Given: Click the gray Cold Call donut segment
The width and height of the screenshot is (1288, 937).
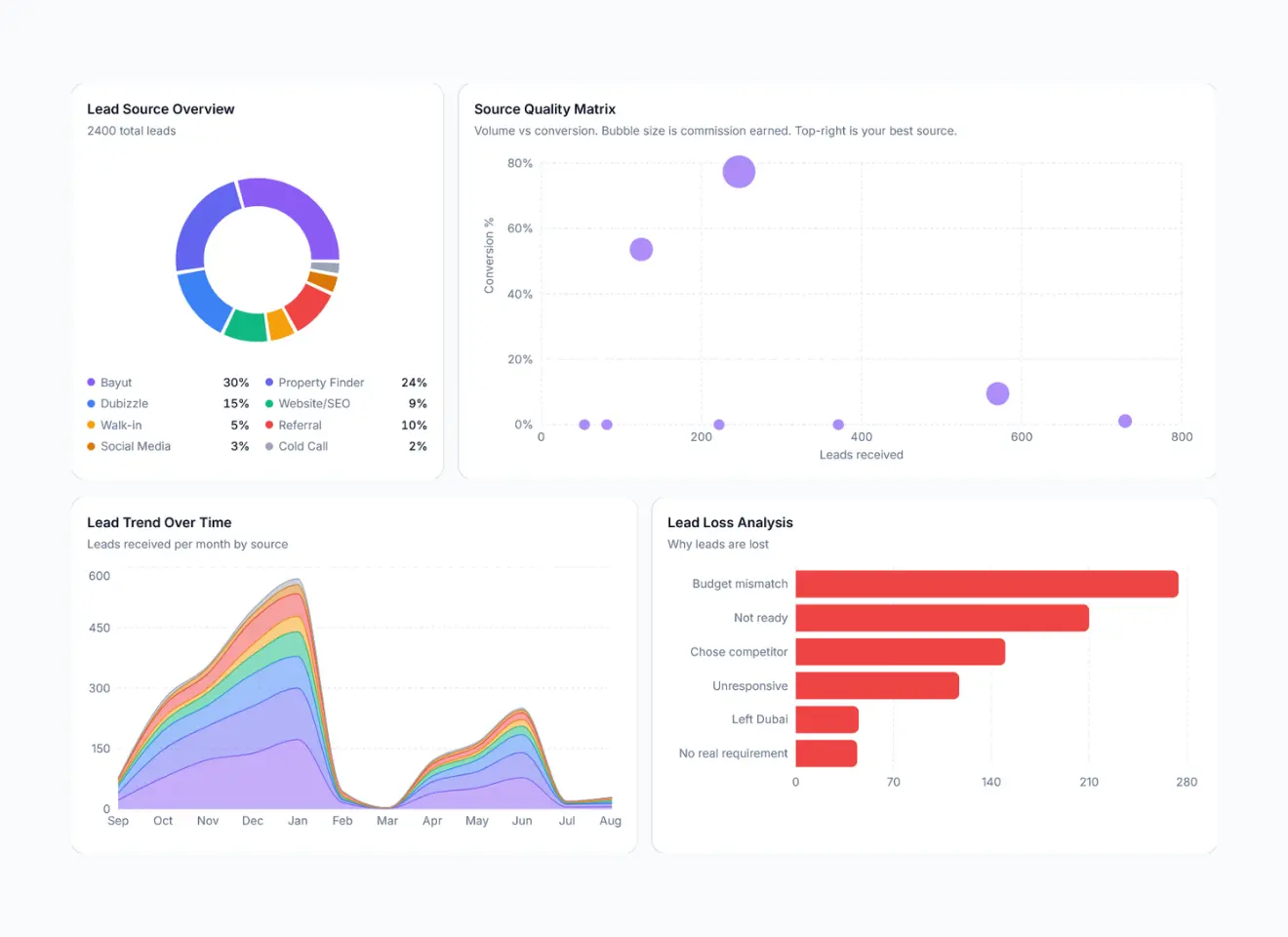Looking at the screenshot, I should 325,266.
